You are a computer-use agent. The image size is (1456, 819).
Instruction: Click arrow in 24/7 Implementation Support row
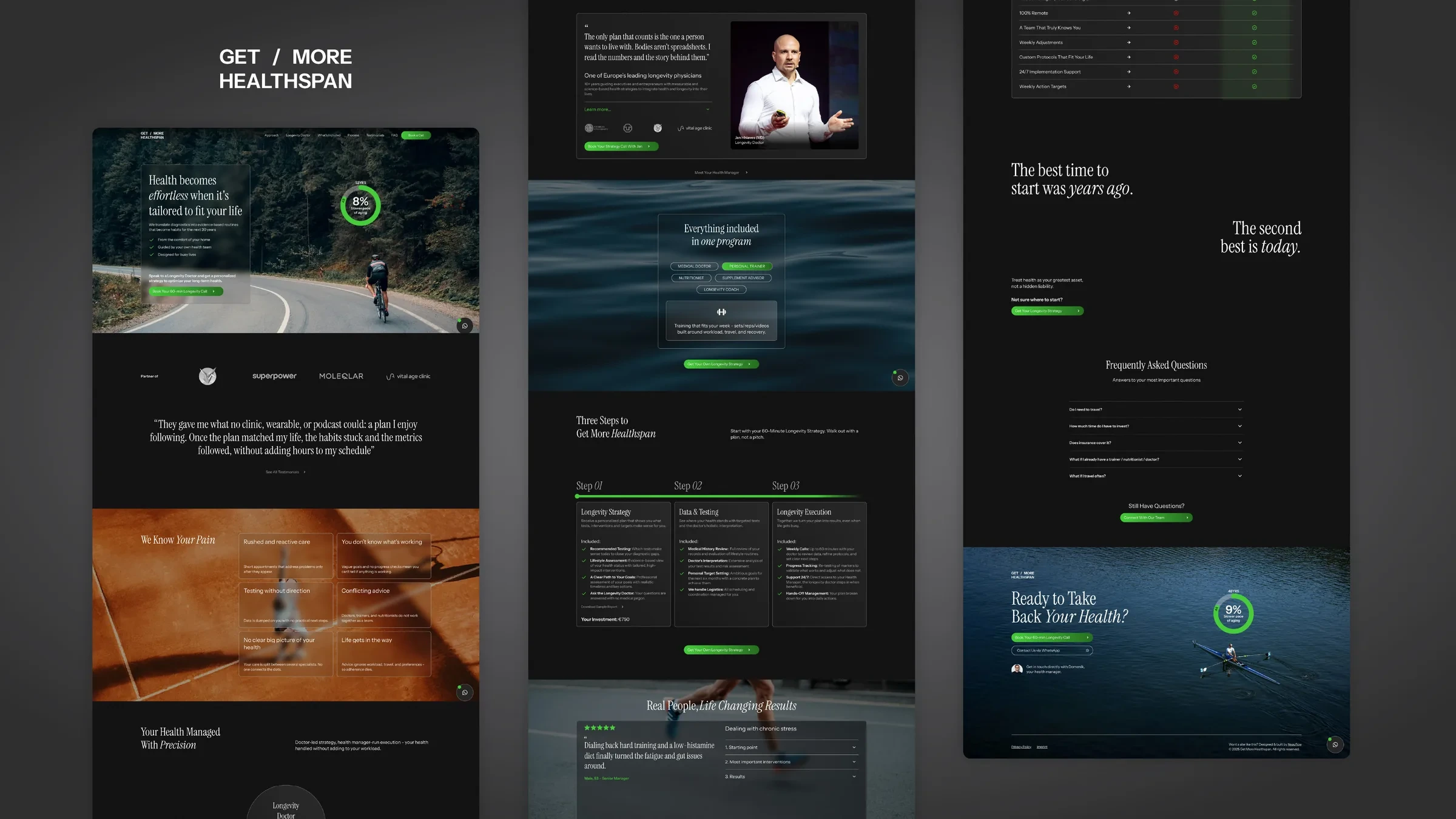1128,72
